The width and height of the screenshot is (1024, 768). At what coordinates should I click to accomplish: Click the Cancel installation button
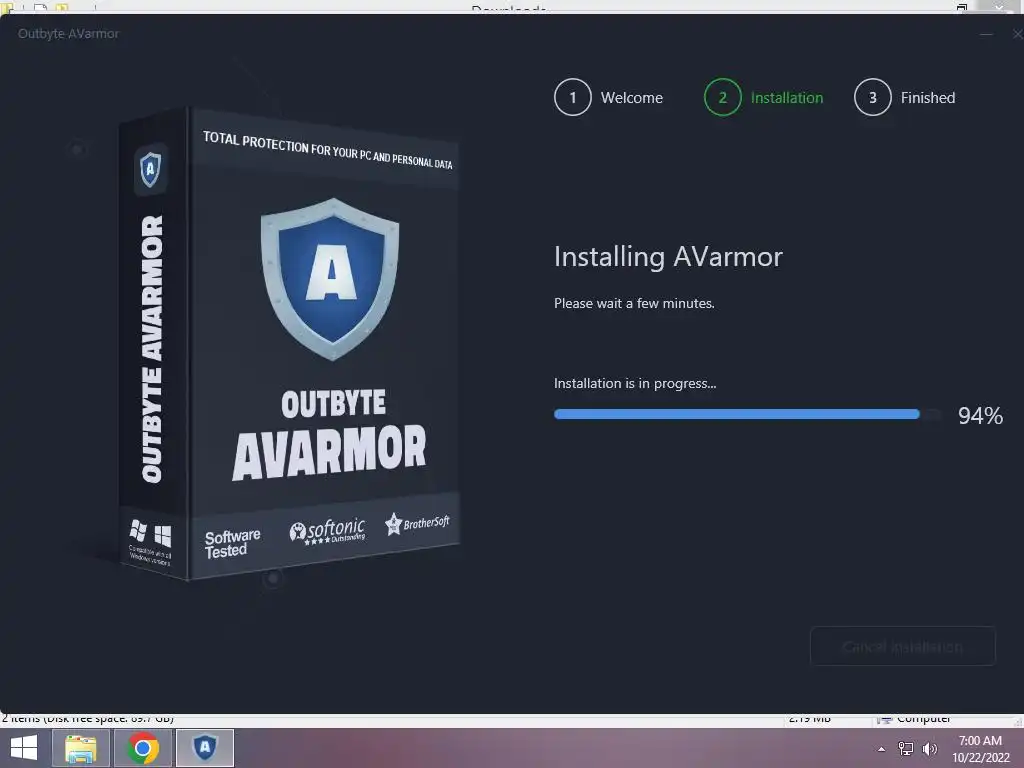tap(903, 647)
